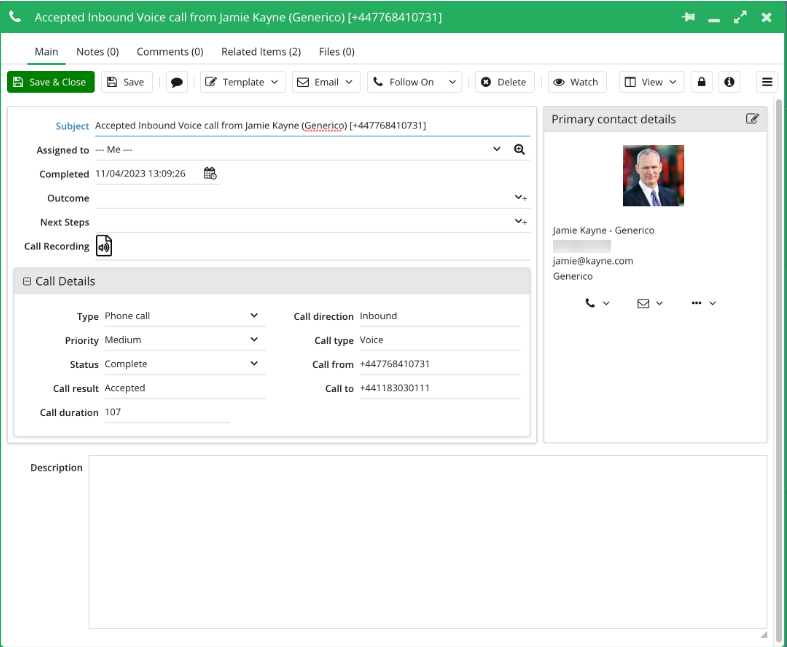
Task: Search assignees with the magnifier icon
Action: 519,149
